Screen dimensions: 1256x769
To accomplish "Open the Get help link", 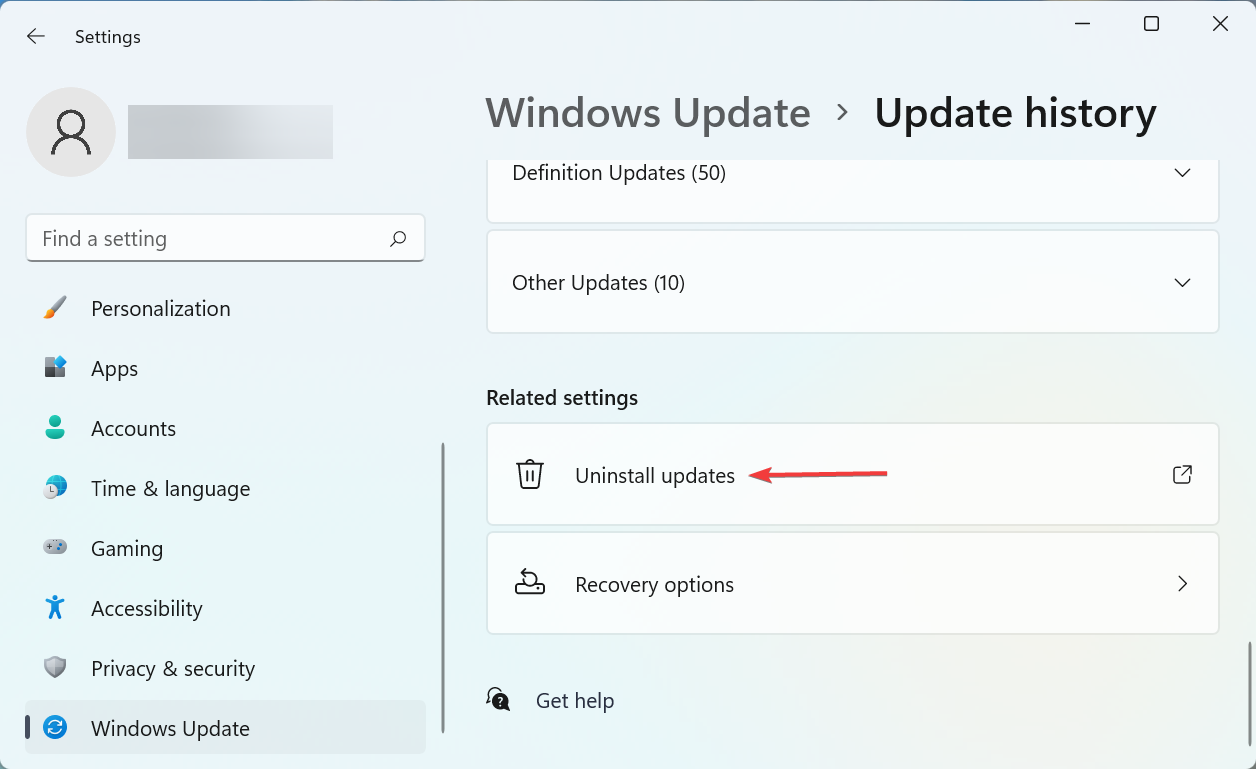I will 575,701.
